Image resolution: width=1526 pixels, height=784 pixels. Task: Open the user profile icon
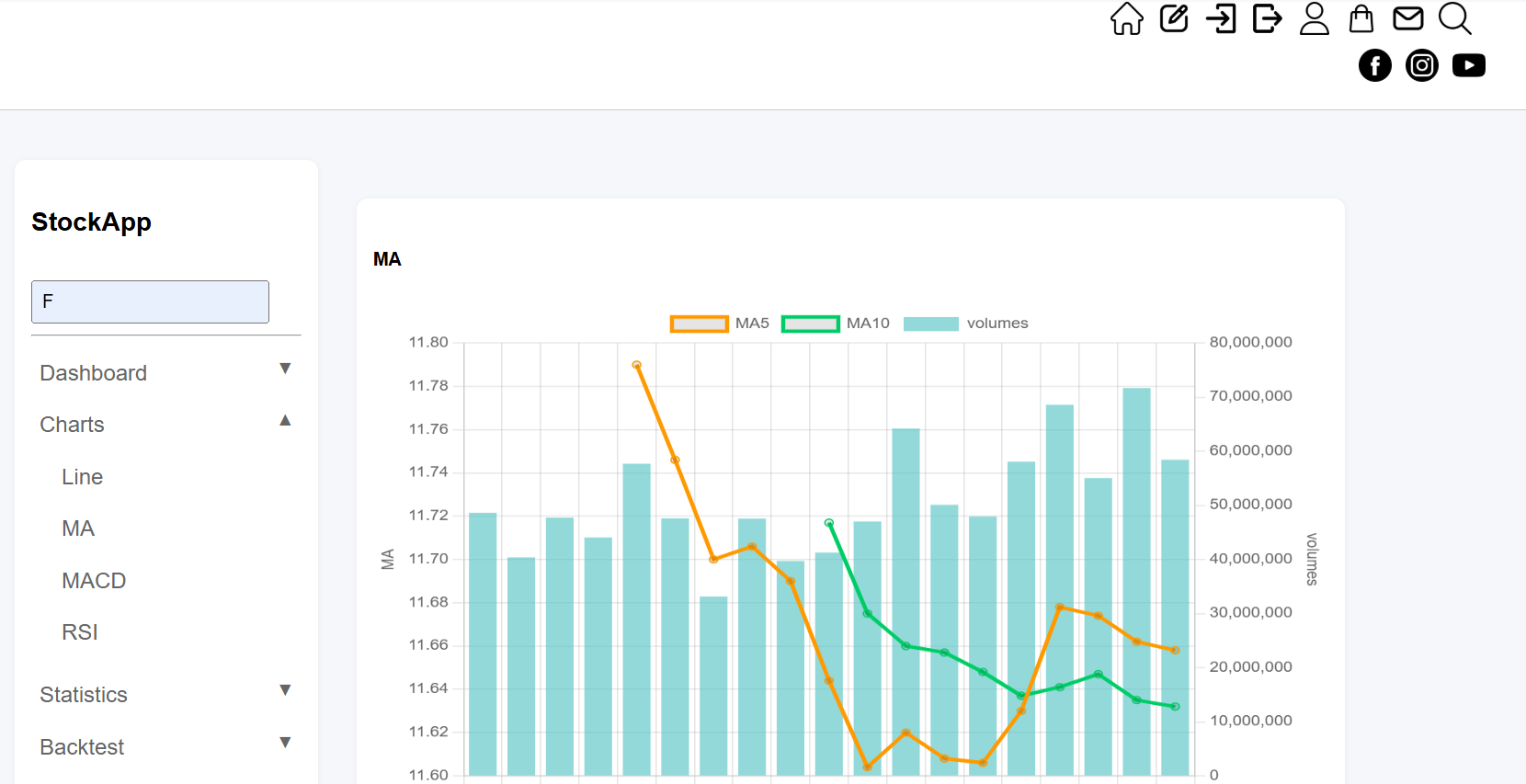click(x=1315, y=18)
